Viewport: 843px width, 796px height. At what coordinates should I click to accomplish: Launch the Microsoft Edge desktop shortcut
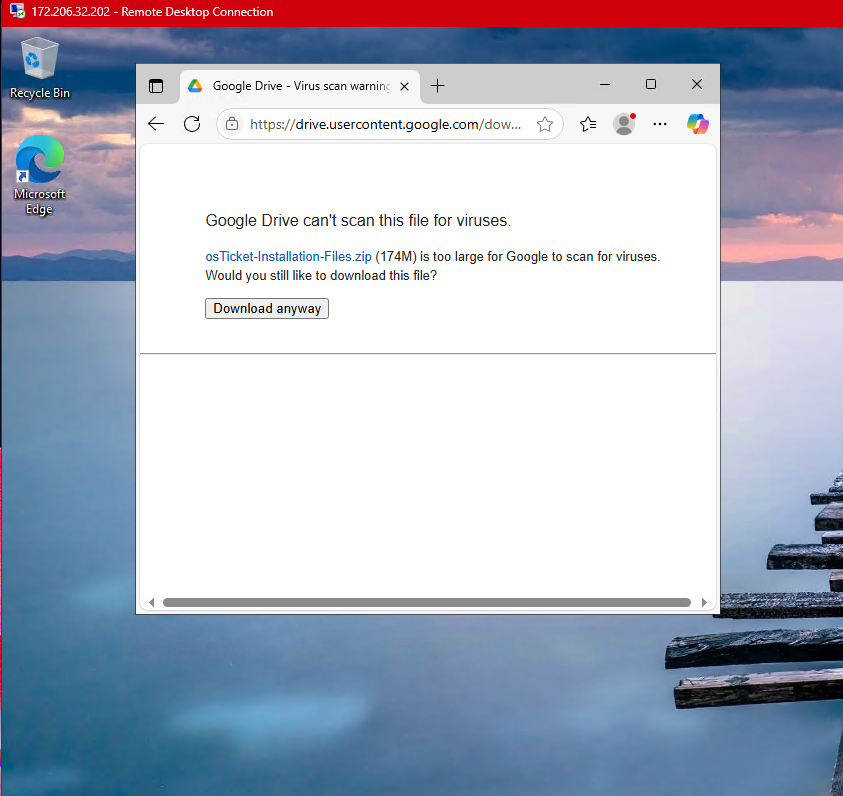40,175
